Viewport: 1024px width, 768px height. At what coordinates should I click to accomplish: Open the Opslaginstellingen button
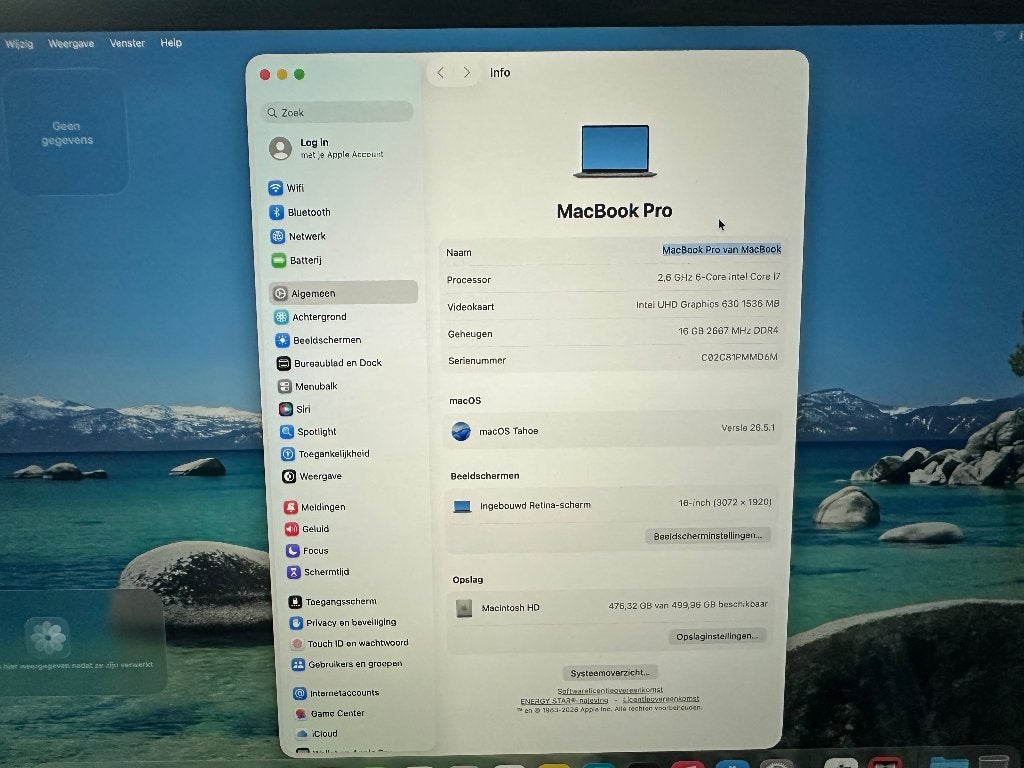(717, 636)
